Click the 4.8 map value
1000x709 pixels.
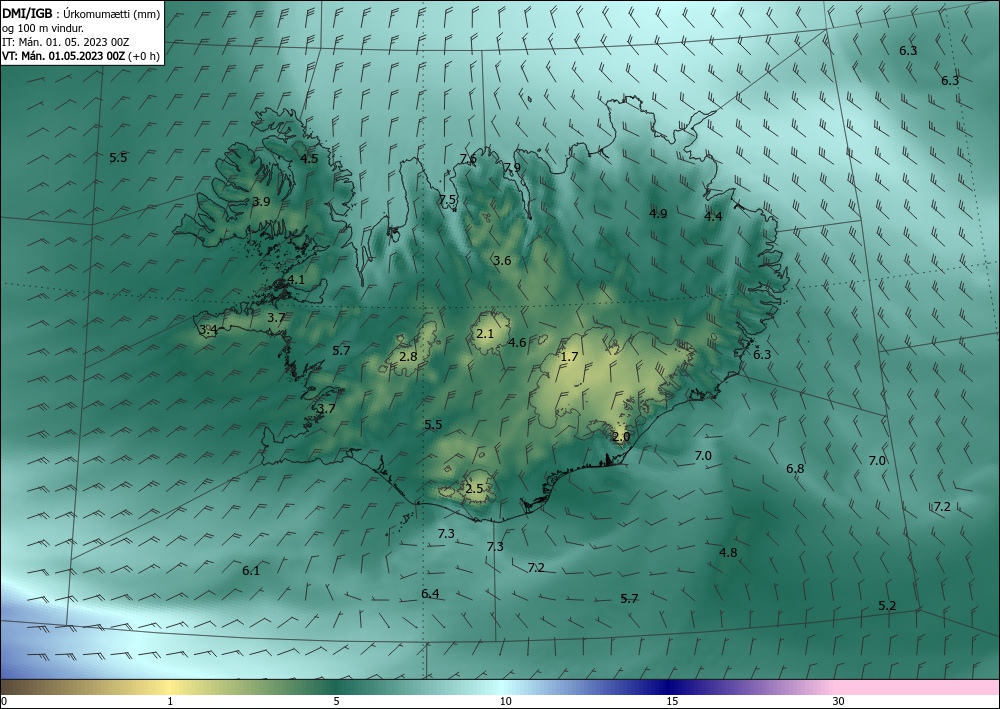tap(728, 552)
